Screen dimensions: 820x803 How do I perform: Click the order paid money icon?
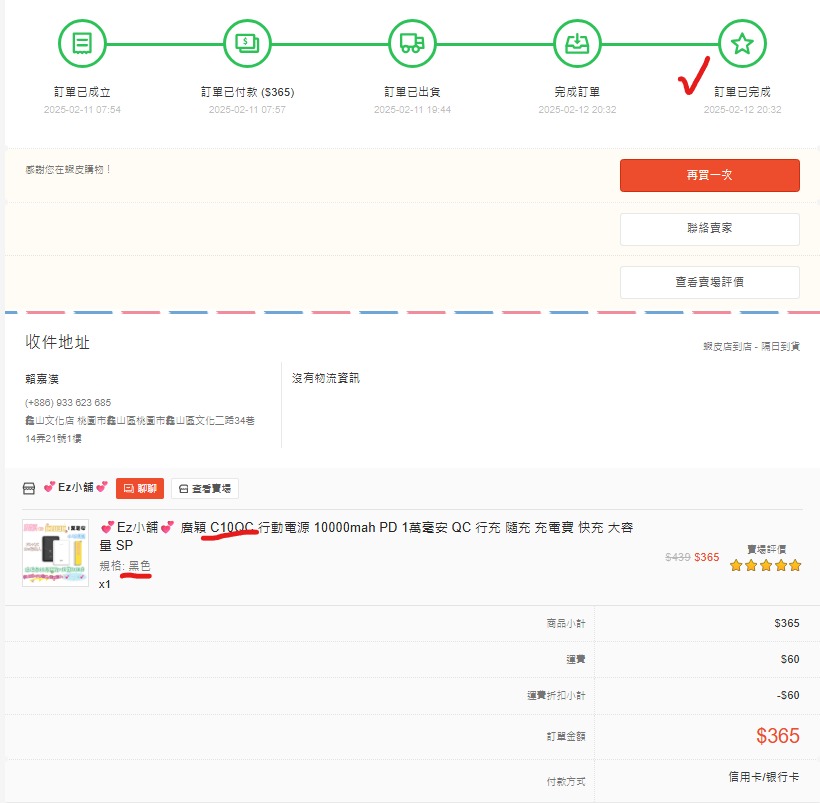[247, 44]
